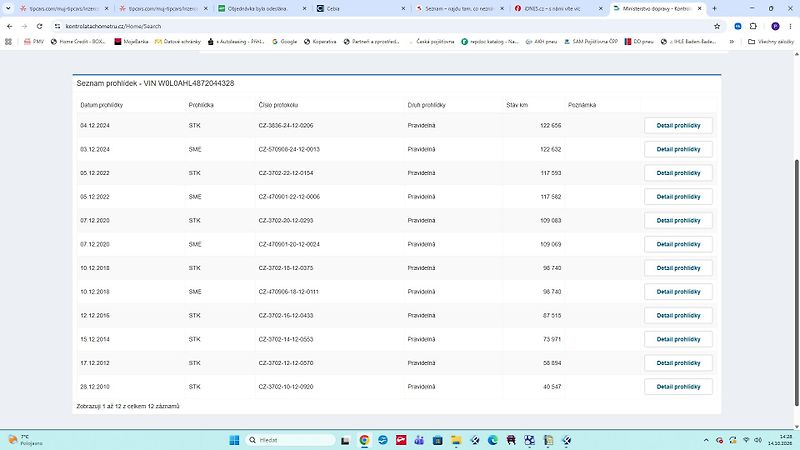The image size is (800, 450).
Task: Select mileage value 40 547
Action: (552, 387)
